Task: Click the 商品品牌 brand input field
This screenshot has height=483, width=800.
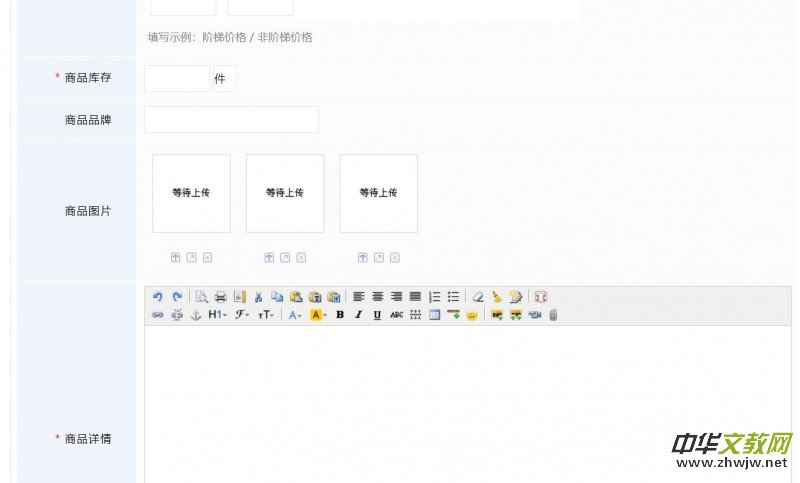Action: [231, 120]
